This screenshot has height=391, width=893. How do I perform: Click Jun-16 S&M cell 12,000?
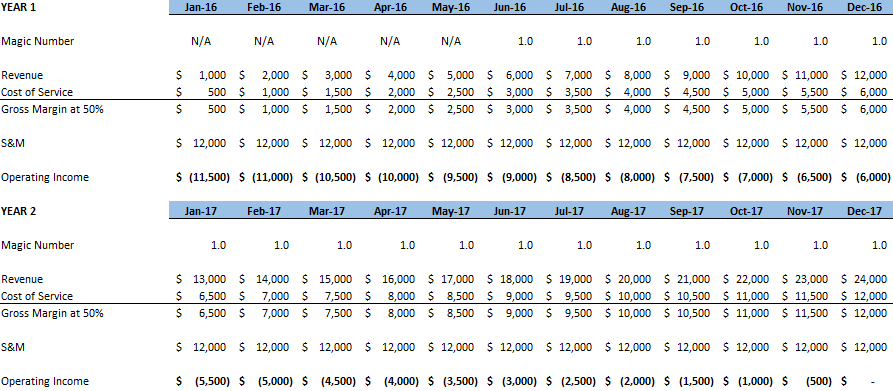[x=517, y=143]
